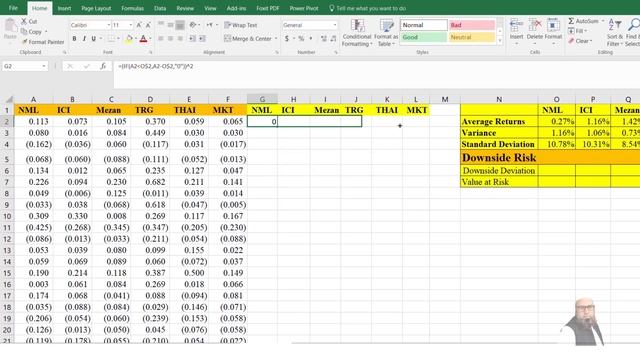This screenshot has width=640, height=360.
Task: Click the AutoSum sigma icon
Action: click(x=571, y=21)
